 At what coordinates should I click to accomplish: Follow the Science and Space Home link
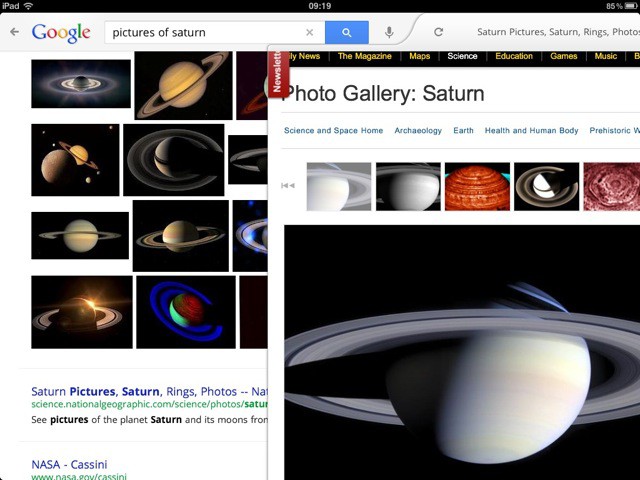[x=333, y=131]
